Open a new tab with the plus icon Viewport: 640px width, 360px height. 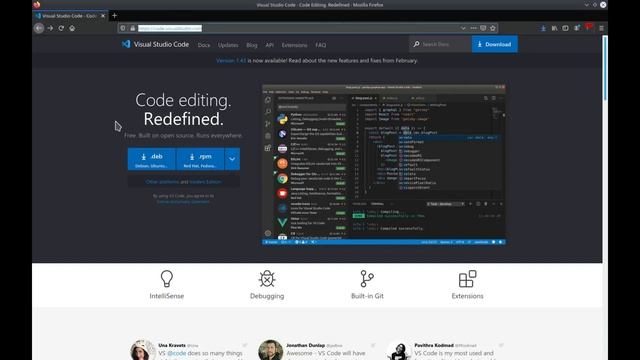click(x=114, y=16)
